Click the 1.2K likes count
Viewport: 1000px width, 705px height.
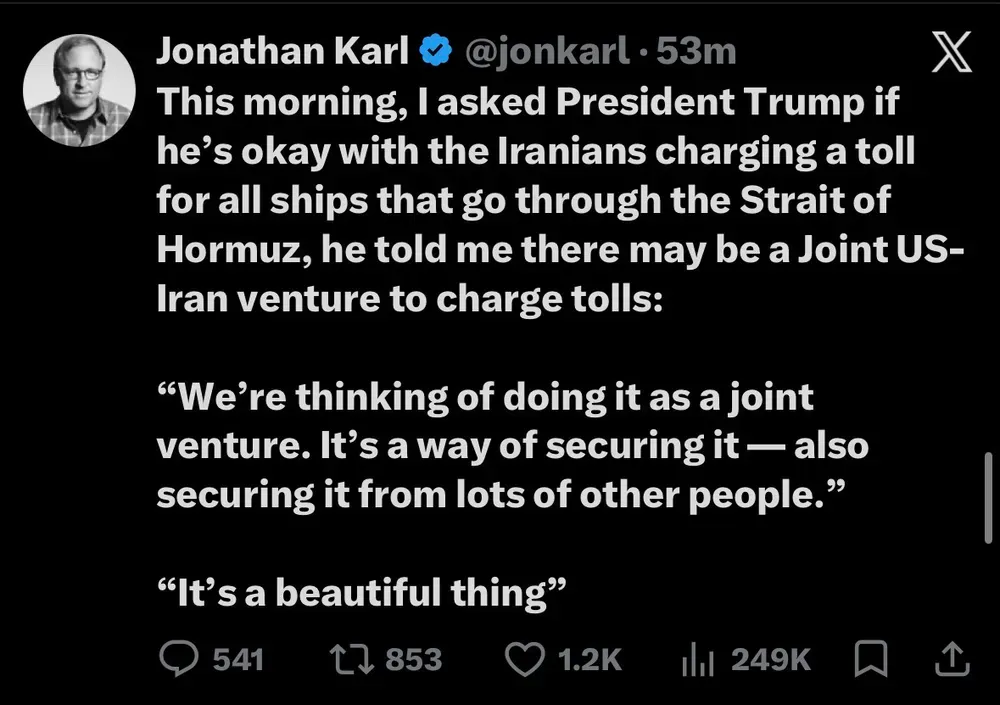[x=590, y=659]
